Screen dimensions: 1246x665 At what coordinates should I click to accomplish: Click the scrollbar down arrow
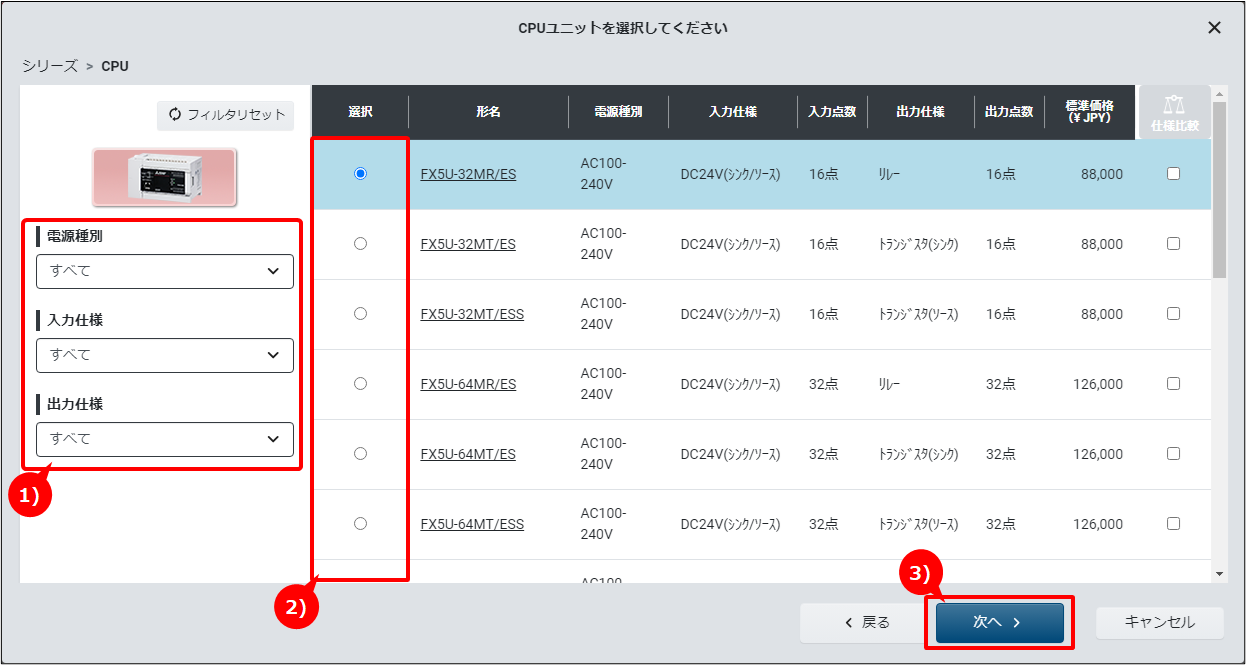[1219, 574]
